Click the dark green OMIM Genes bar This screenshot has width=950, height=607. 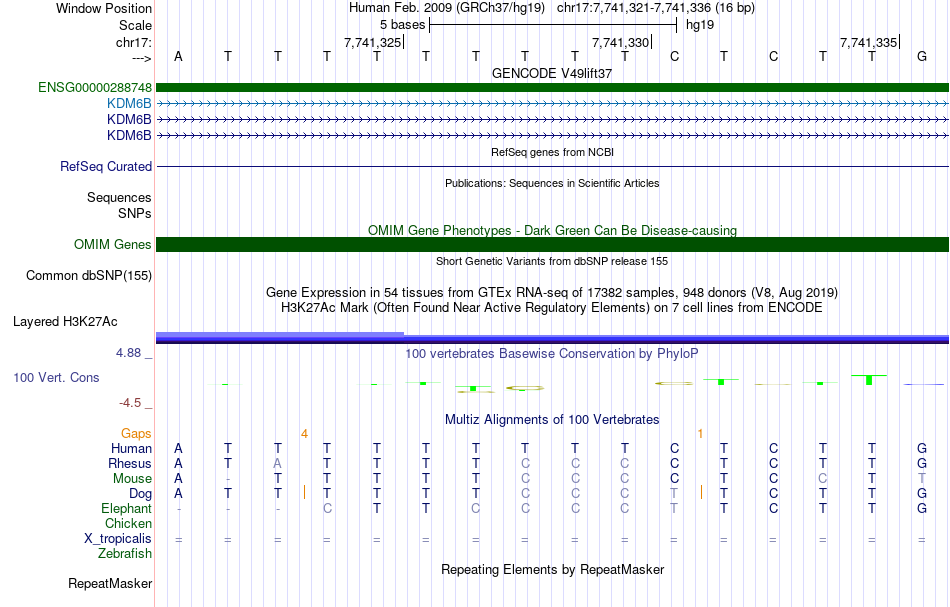click(x=552, y=244)
